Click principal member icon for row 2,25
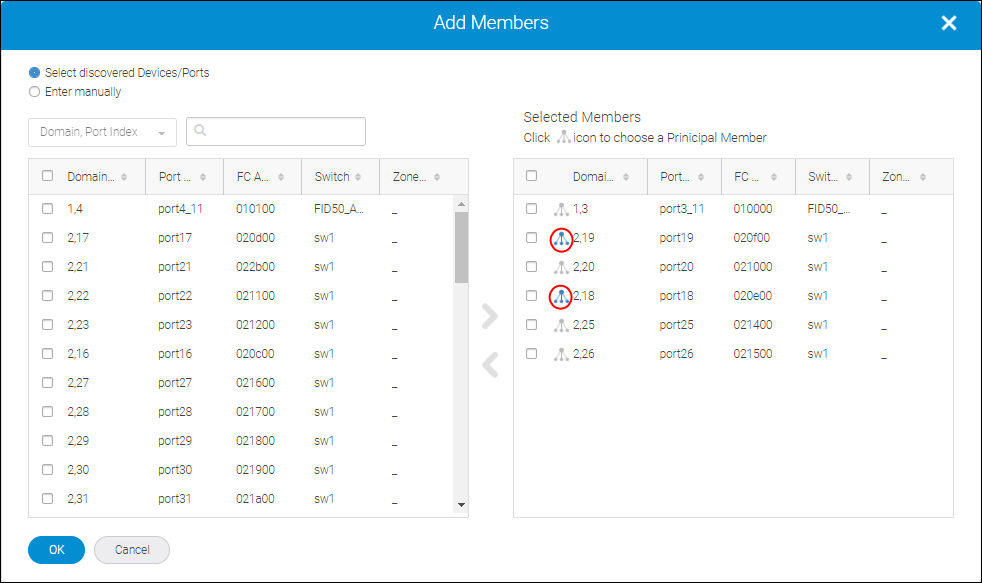The width and height of the screenshot is (982, 583). pyautogui.click(x=561, y=325)
